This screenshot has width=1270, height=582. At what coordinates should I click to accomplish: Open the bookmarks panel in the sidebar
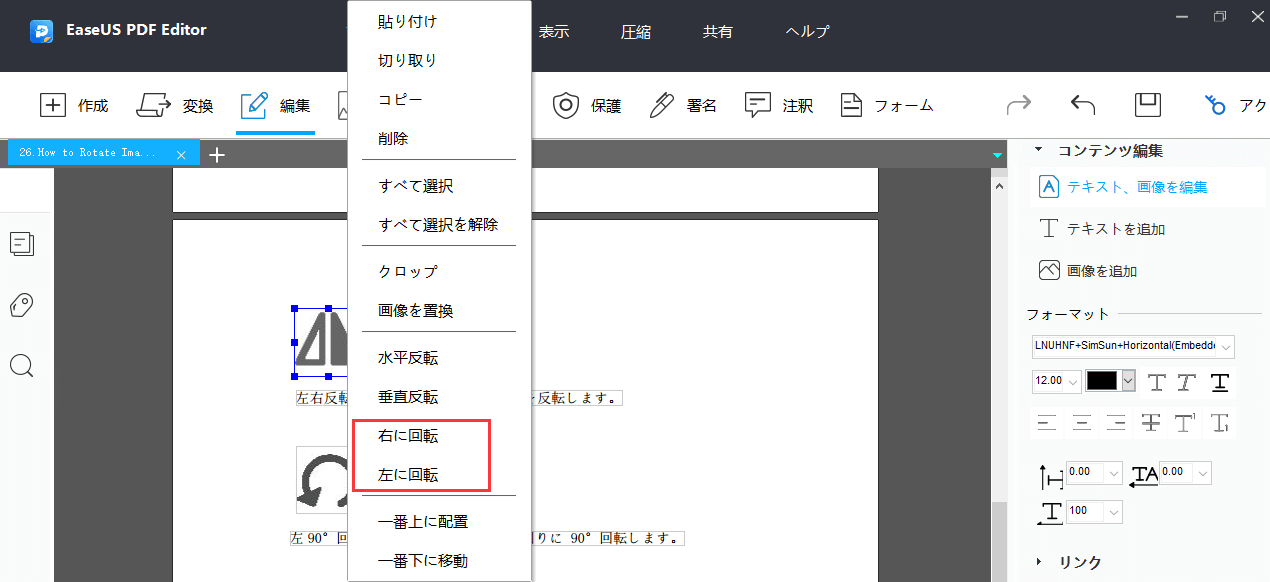pos(22,305)
